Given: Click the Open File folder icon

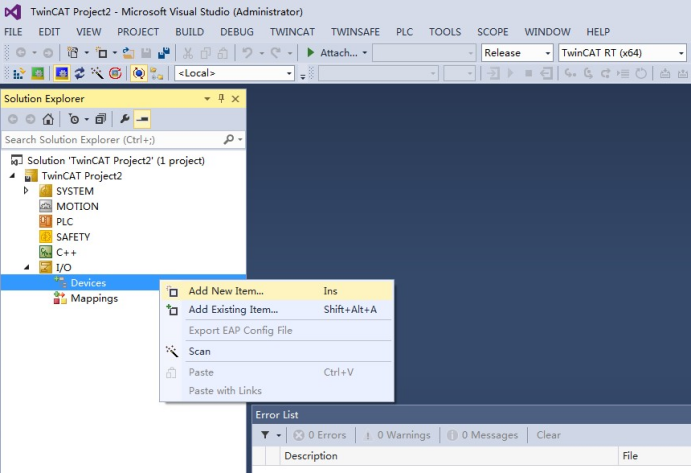Looking at the screenshot, I should pos(128,53).
